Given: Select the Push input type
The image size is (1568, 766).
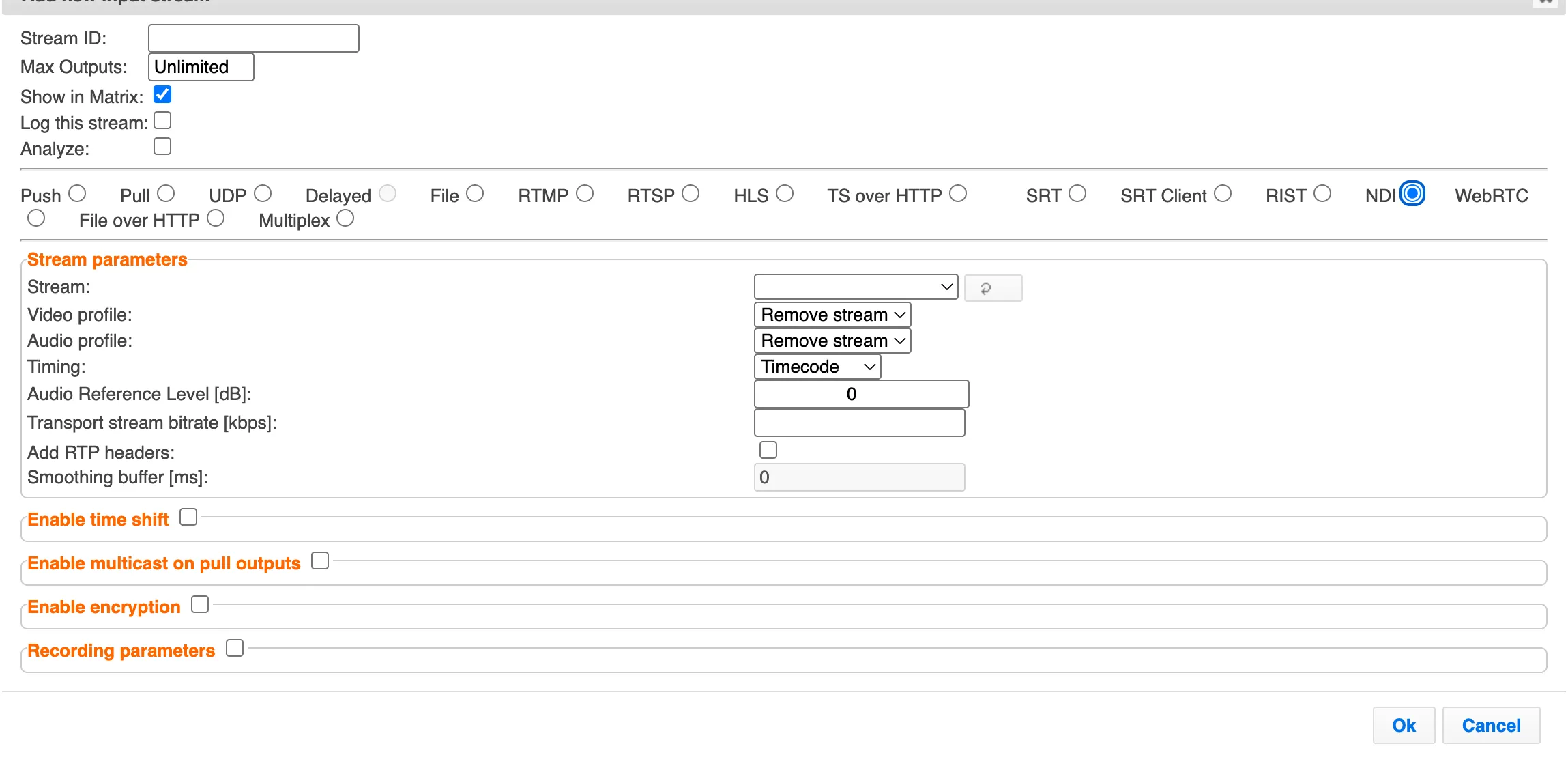Looking at the screenshot, I should (77, 194).
